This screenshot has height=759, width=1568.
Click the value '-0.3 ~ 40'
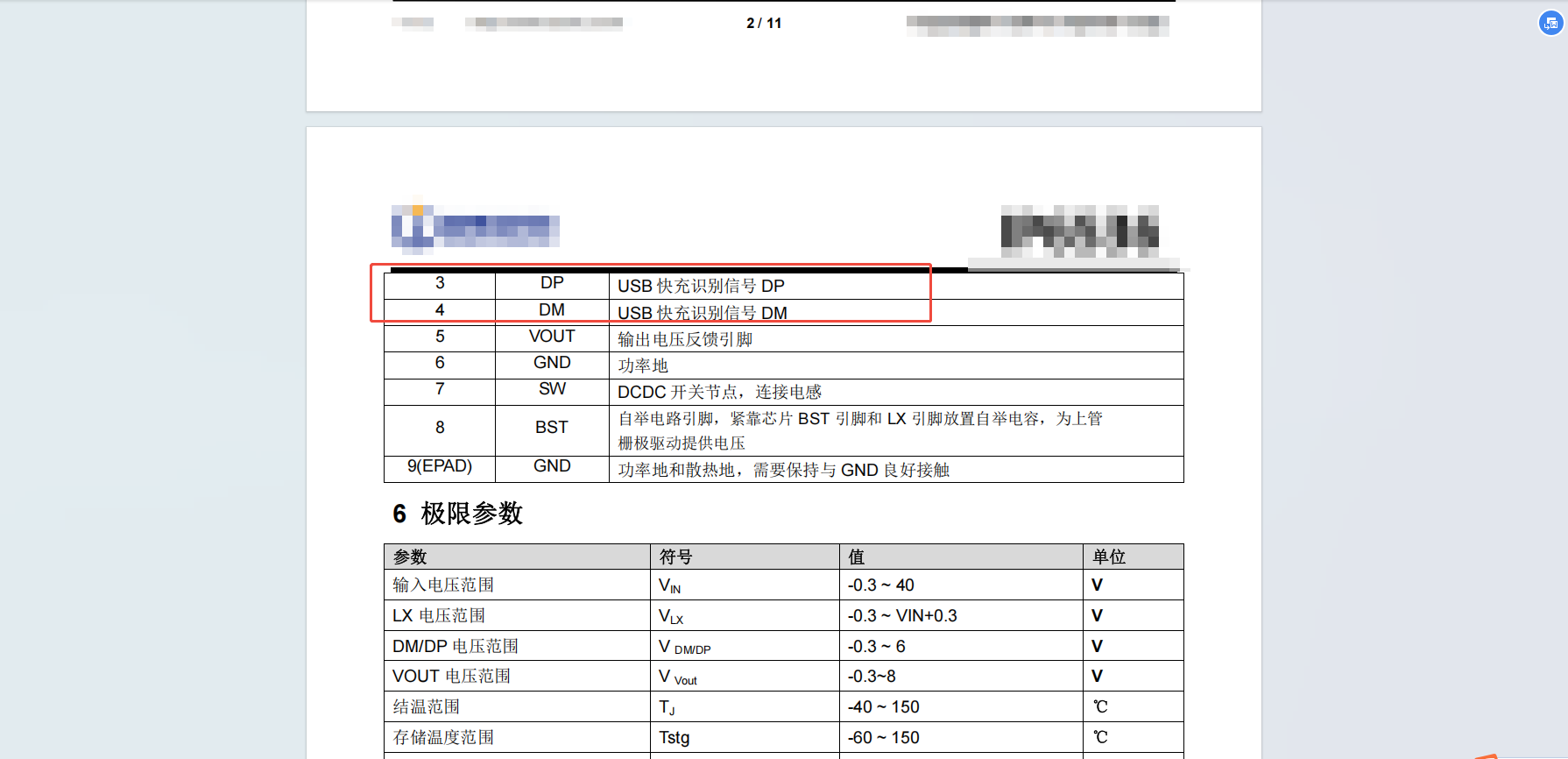click(880, 585)
